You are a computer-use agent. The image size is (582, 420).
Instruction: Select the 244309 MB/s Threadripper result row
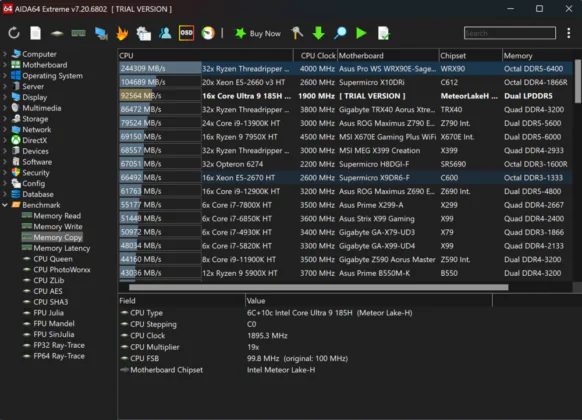[346, 68]
